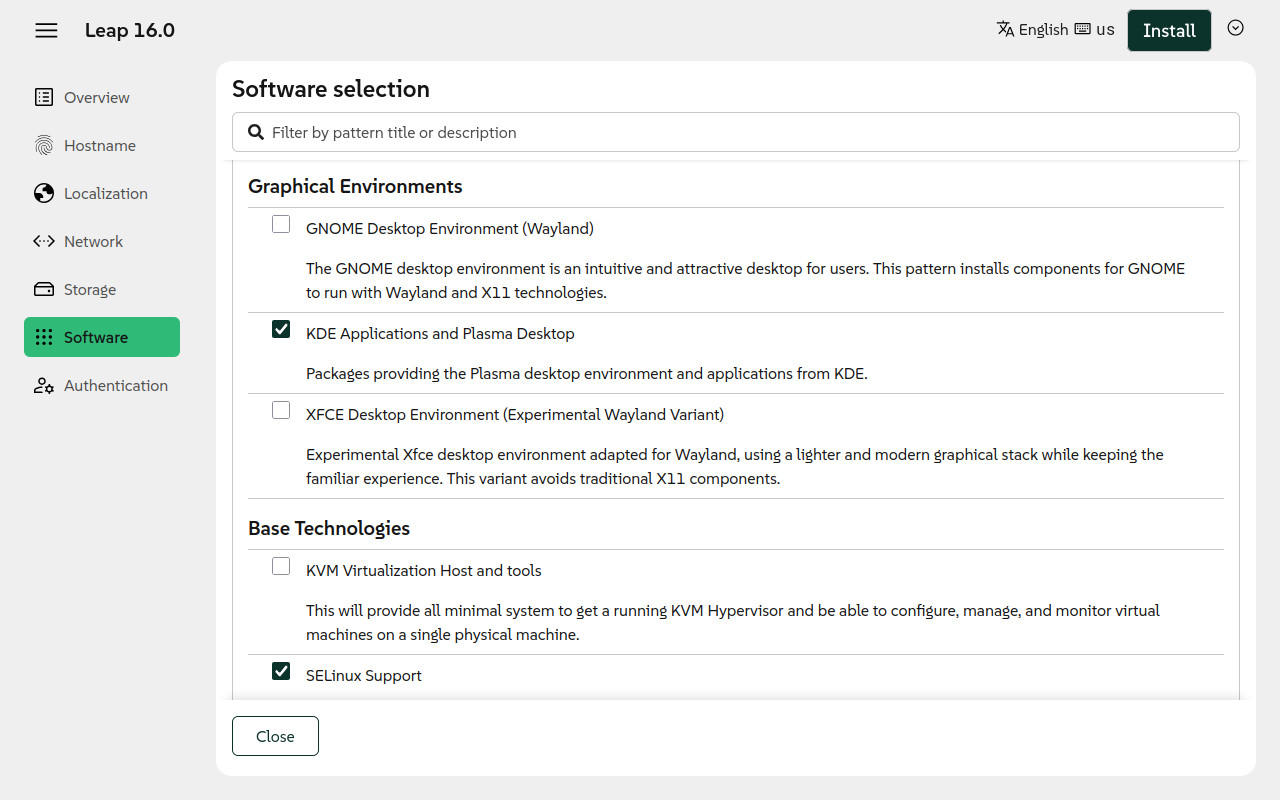Viewport: 1280px width, 800px height.
Task: Uncheck KDE Applications and Plasma Desktop
Action: pyautogui.click(x=281, y=329)
